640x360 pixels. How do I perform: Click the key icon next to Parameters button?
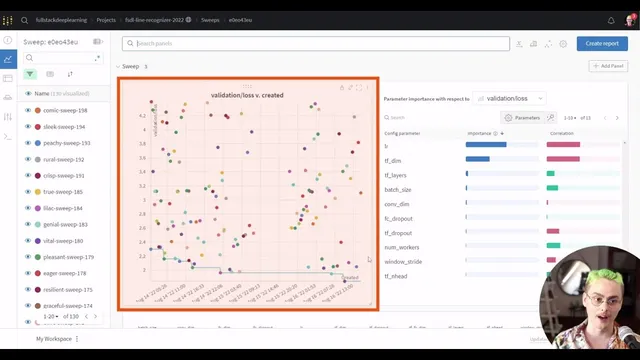click(x=551, y=118)
